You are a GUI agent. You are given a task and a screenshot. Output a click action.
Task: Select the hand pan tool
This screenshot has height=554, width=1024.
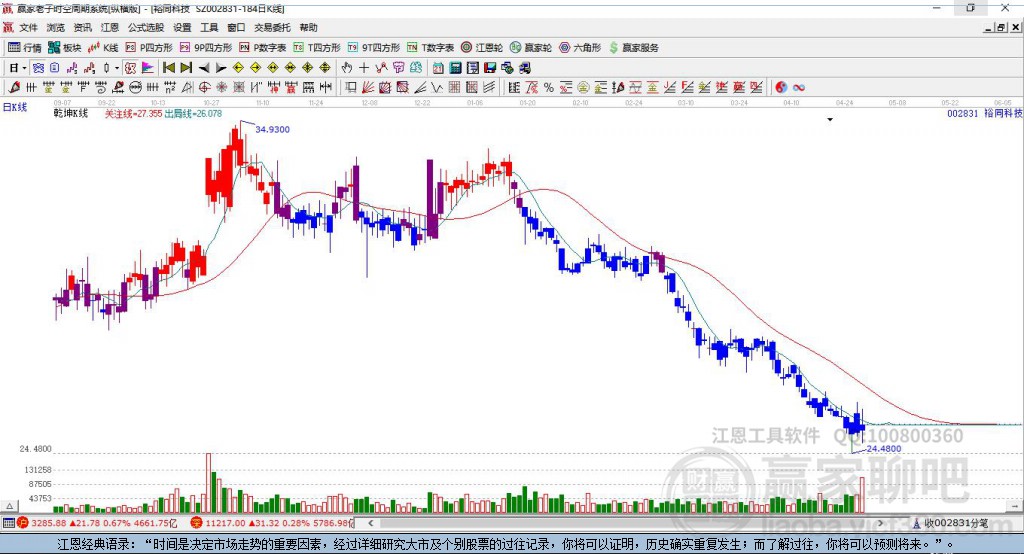click(346, 67)
